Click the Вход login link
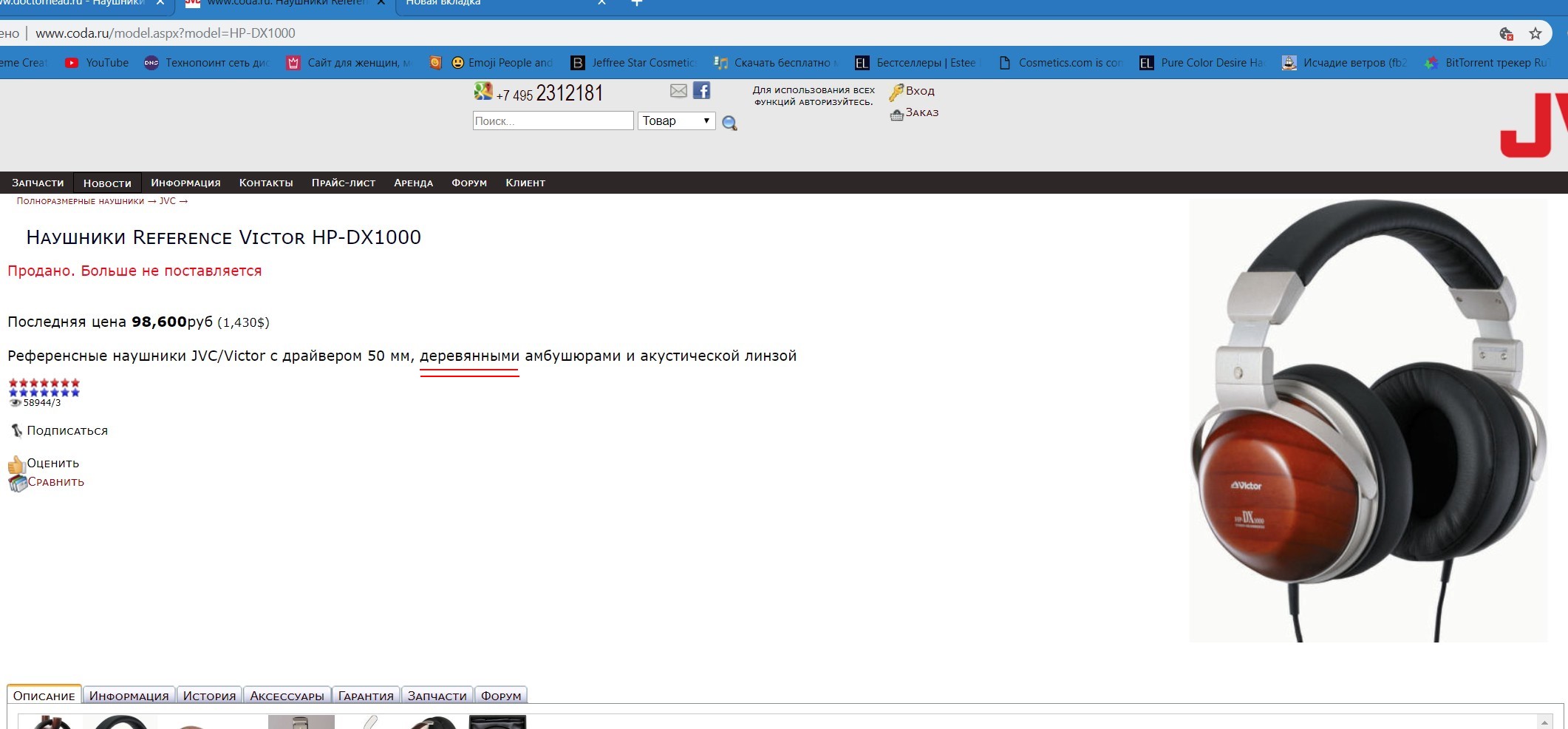The image size is (1568, 729). 920,91
